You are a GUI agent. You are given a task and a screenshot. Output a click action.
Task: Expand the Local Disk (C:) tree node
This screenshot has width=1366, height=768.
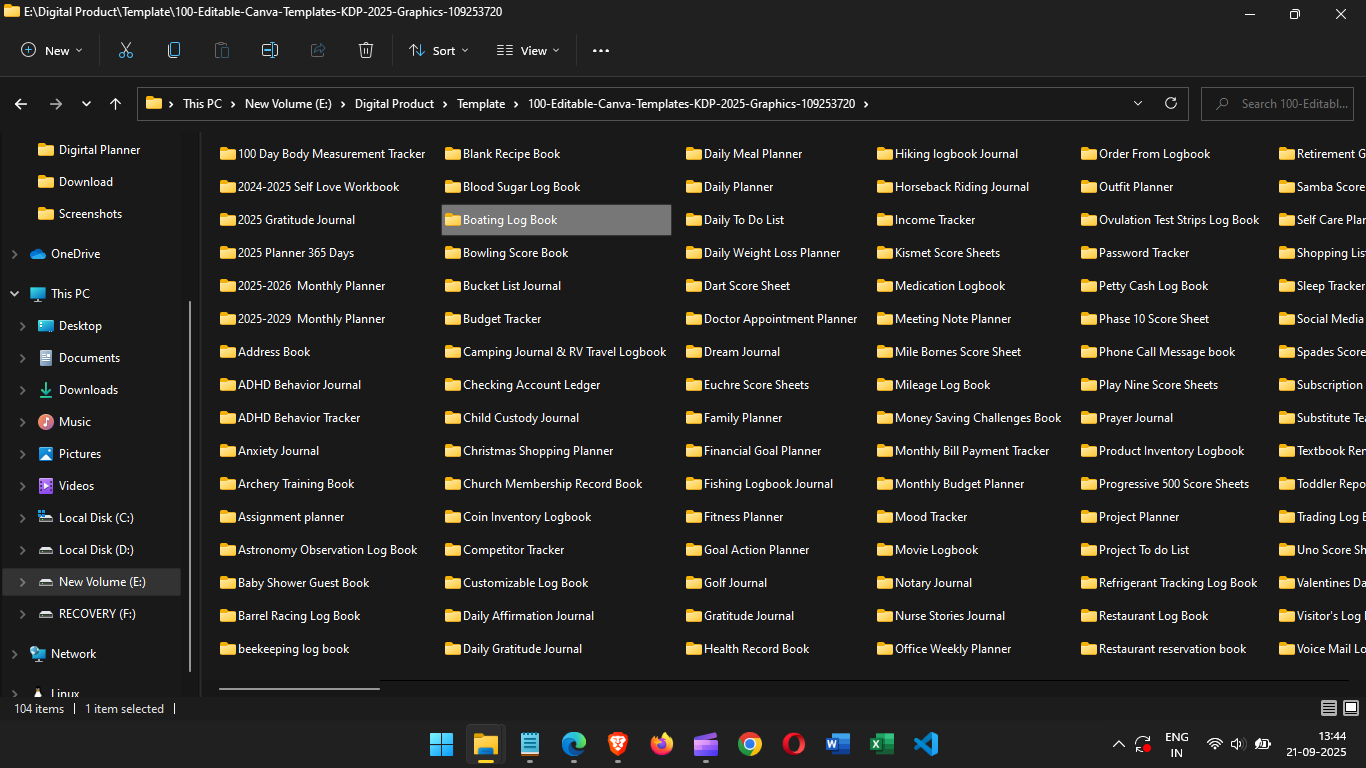coord(23,518)
